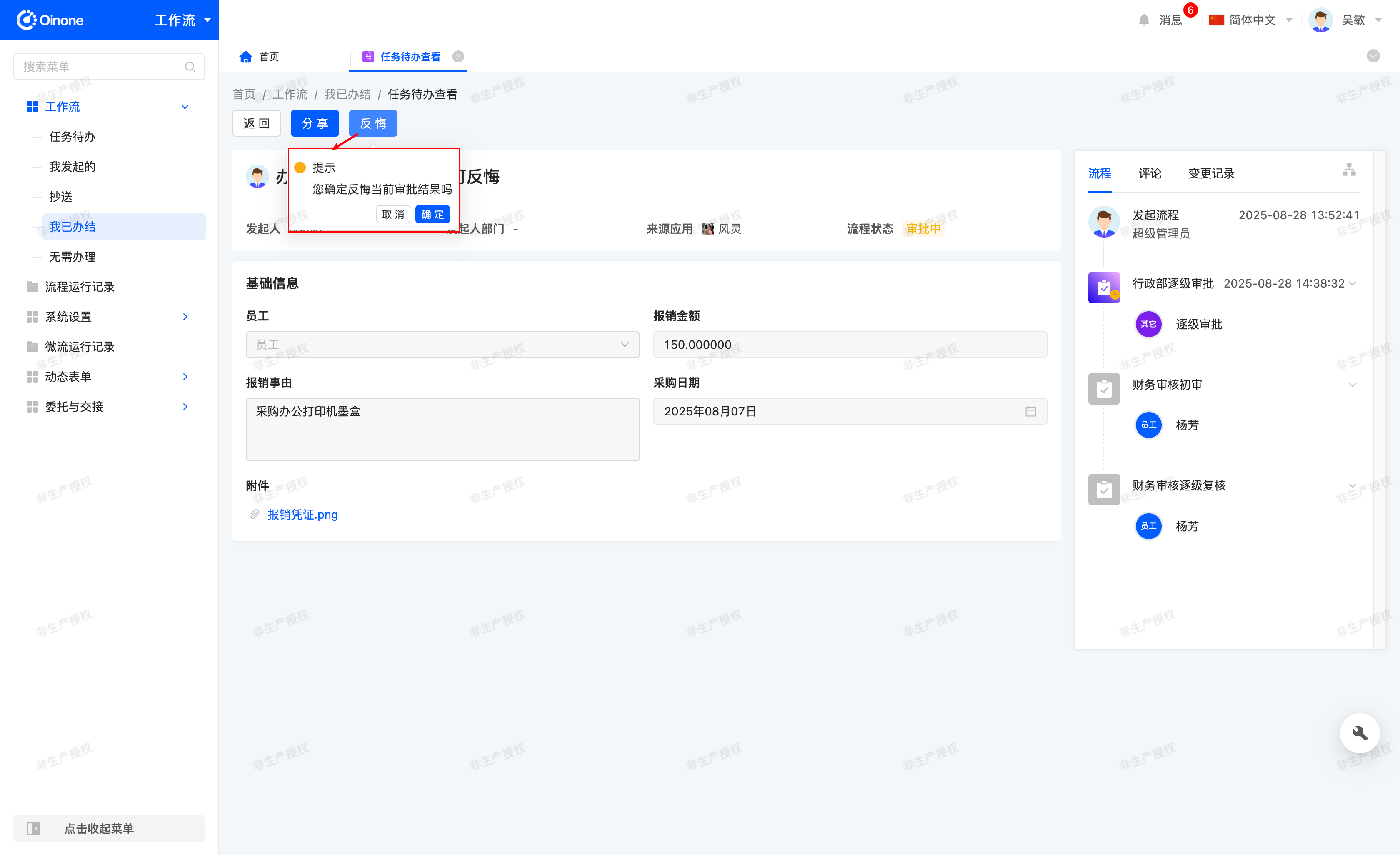Switch to the 变更记录 tab
This screenshot has width=1400, height=855.
[1211, 173]
